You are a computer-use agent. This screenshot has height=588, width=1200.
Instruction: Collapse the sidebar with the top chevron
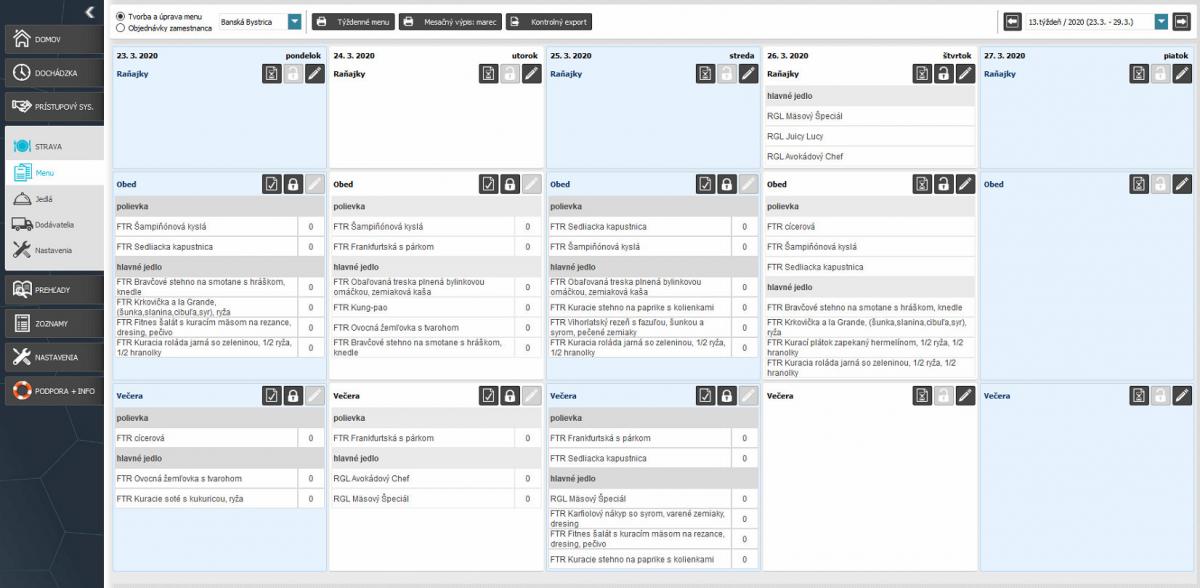click(x=90, y=12)
